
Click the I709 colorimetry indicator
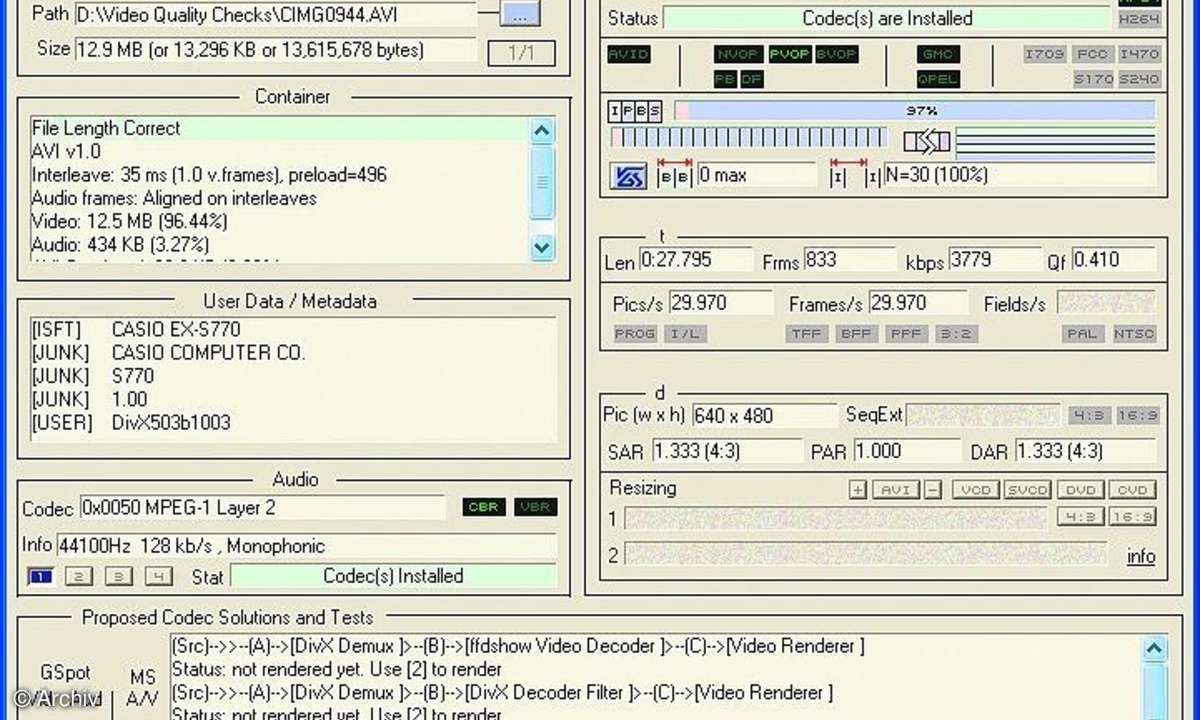(1045, 54)
